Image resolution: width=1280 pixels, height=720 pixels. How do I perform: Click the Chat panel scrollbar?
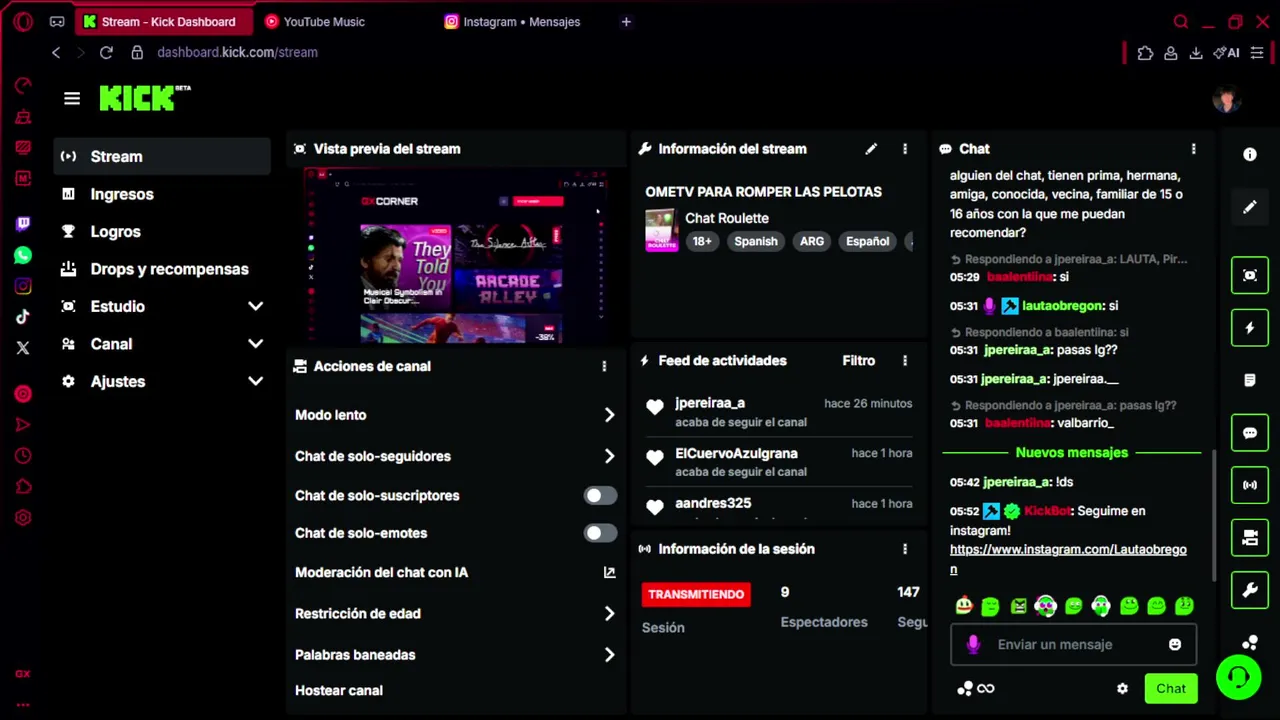pos(1214,513)
